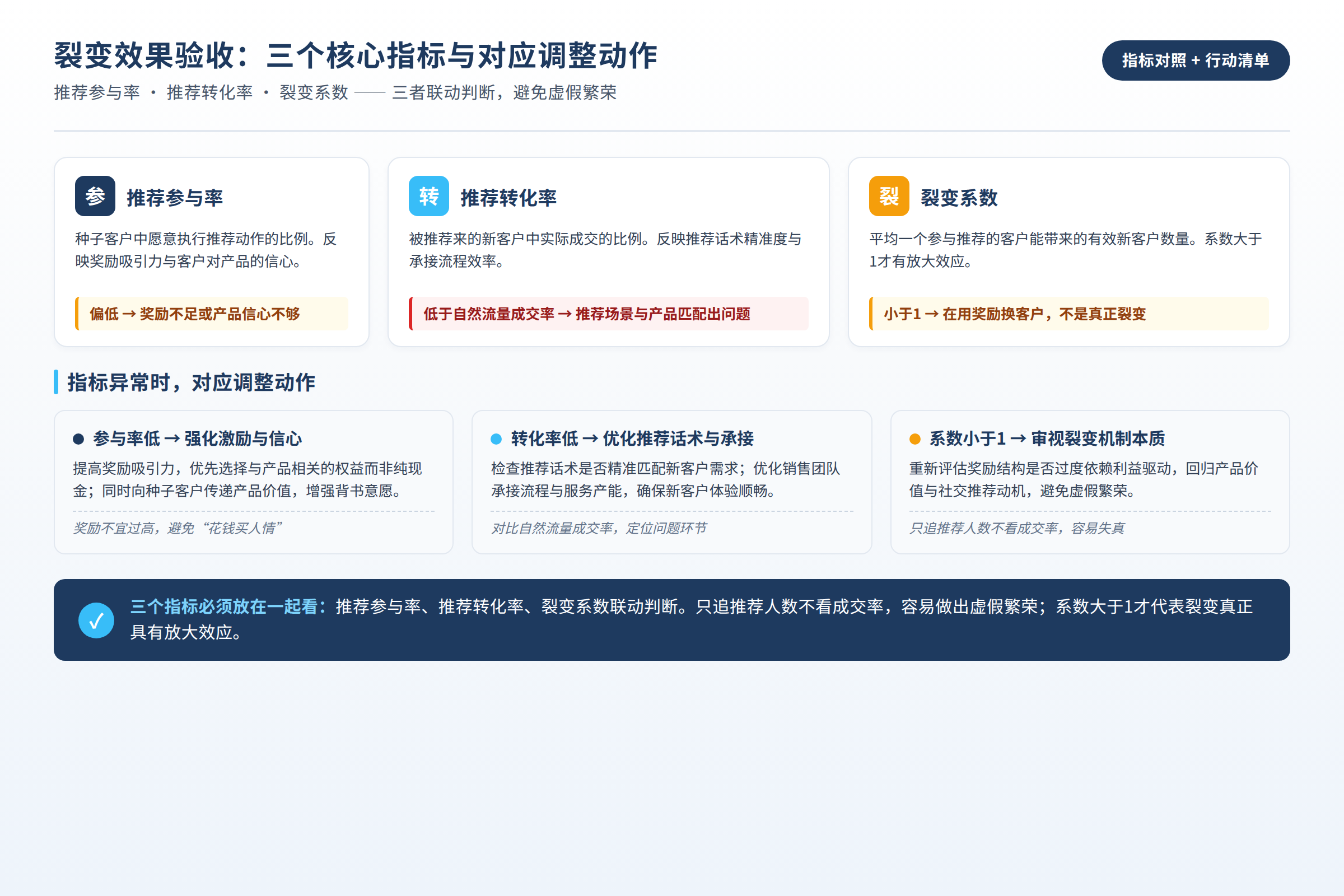The height and width of the screenshot is (896, 1344).
Task: Click the 小于1 → 在用奖励换客户 alert
Action: tap(1068, 314)
